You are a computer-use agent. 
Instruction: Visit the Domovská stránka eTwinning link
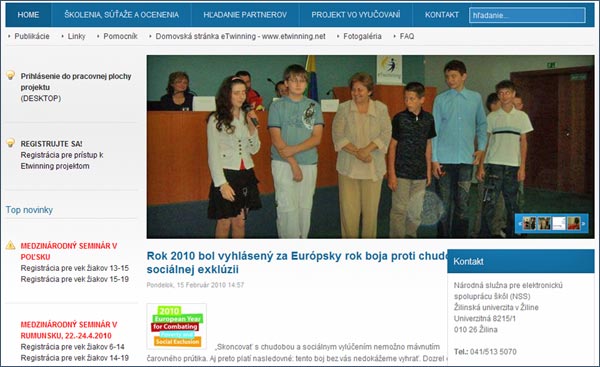(x=240, y=36)
